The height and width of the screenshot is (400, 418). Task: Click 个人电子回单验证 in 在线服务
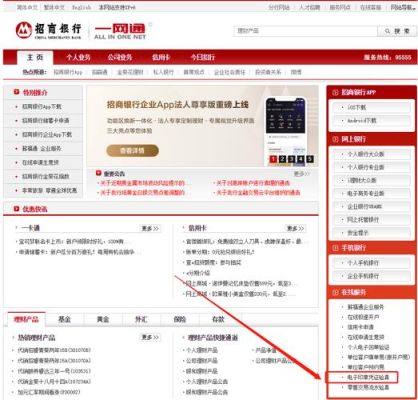point(368,347)
